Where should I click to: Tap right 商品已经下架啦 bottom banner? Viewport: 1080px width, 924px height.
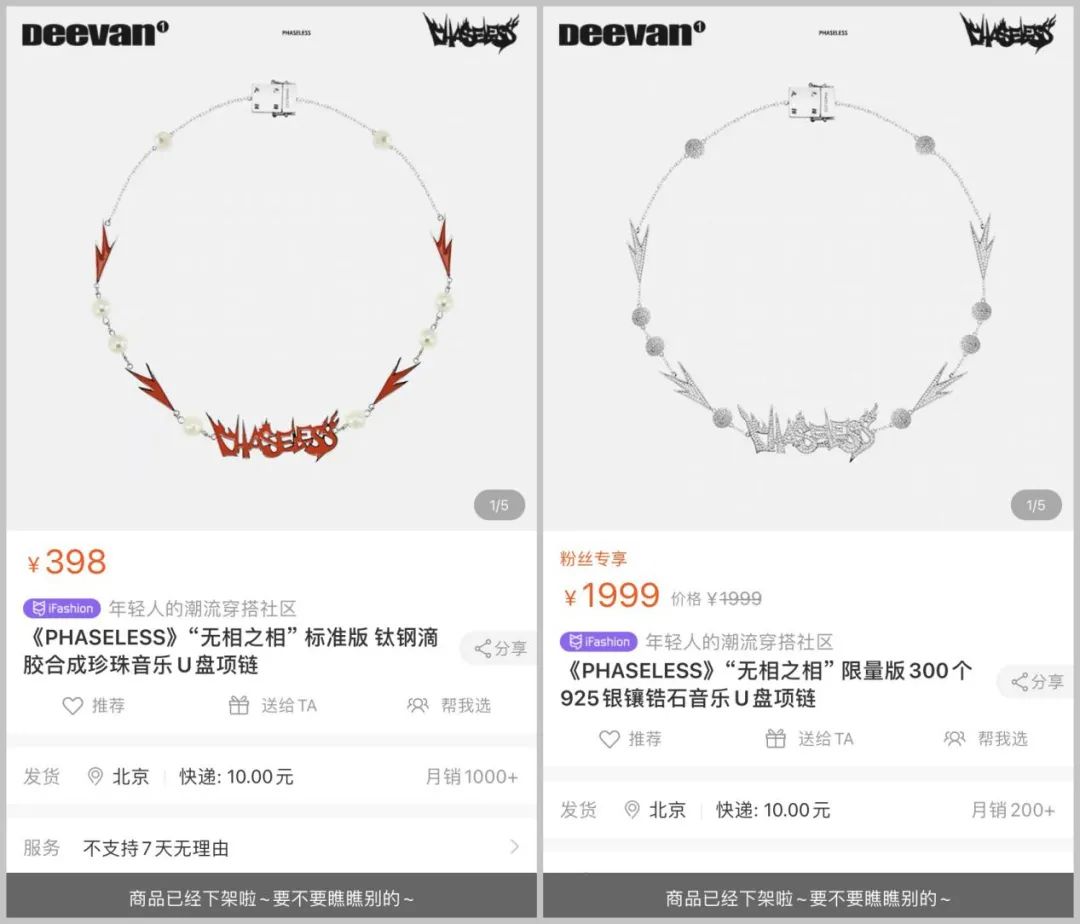808,897
